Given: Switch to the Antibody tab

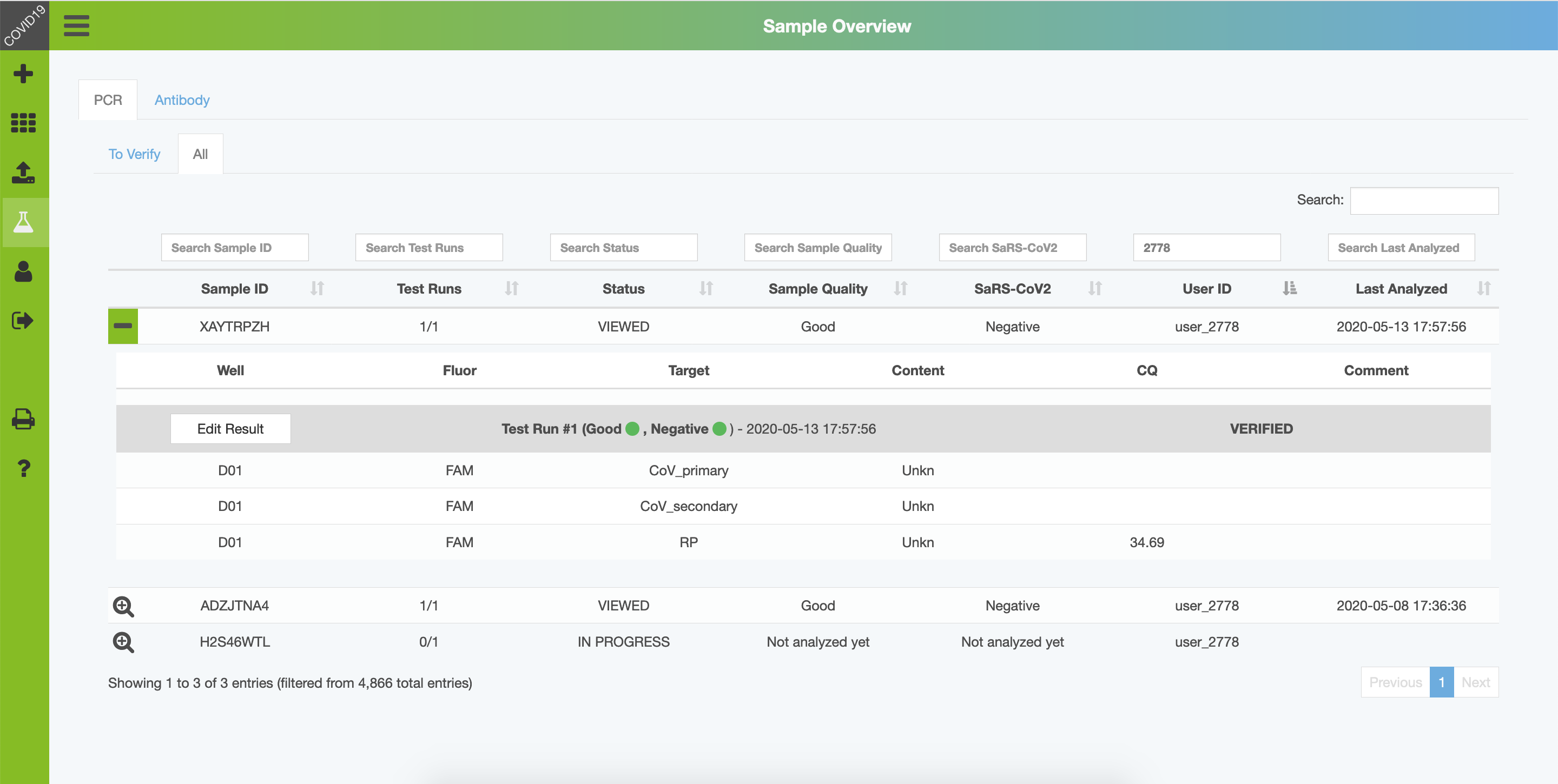Looking at the screenshot, I should [x=181, y=99].
